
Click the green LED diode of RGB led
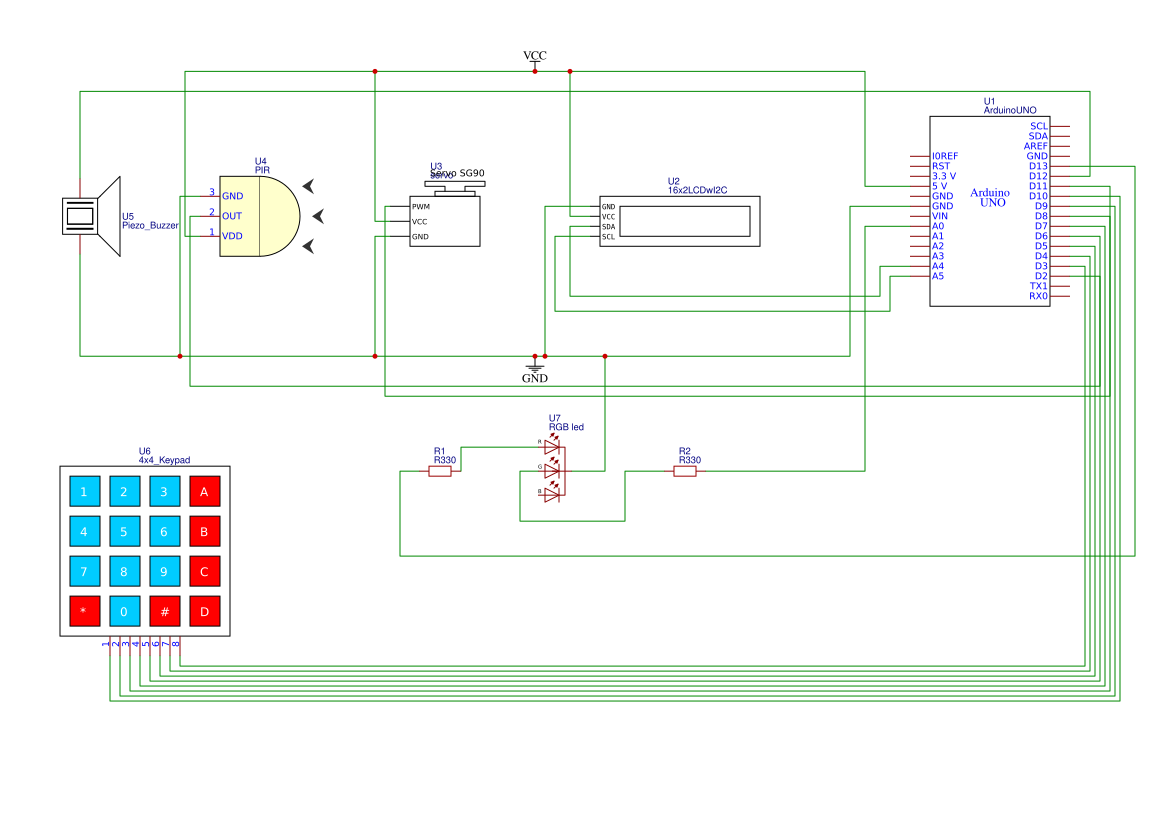pyautogui.click(x=552, y=470)
